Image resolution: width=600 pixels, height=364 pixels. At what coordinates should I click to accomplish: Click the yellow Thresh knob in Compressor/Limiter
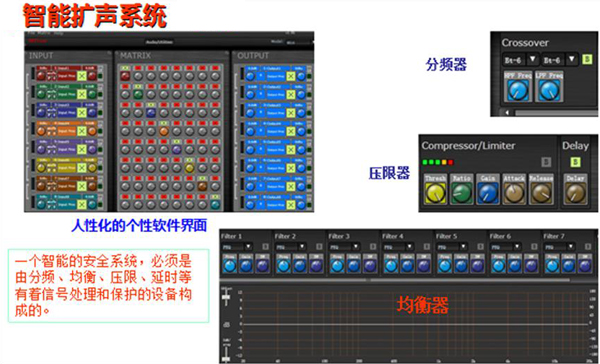tap(435, 193)
